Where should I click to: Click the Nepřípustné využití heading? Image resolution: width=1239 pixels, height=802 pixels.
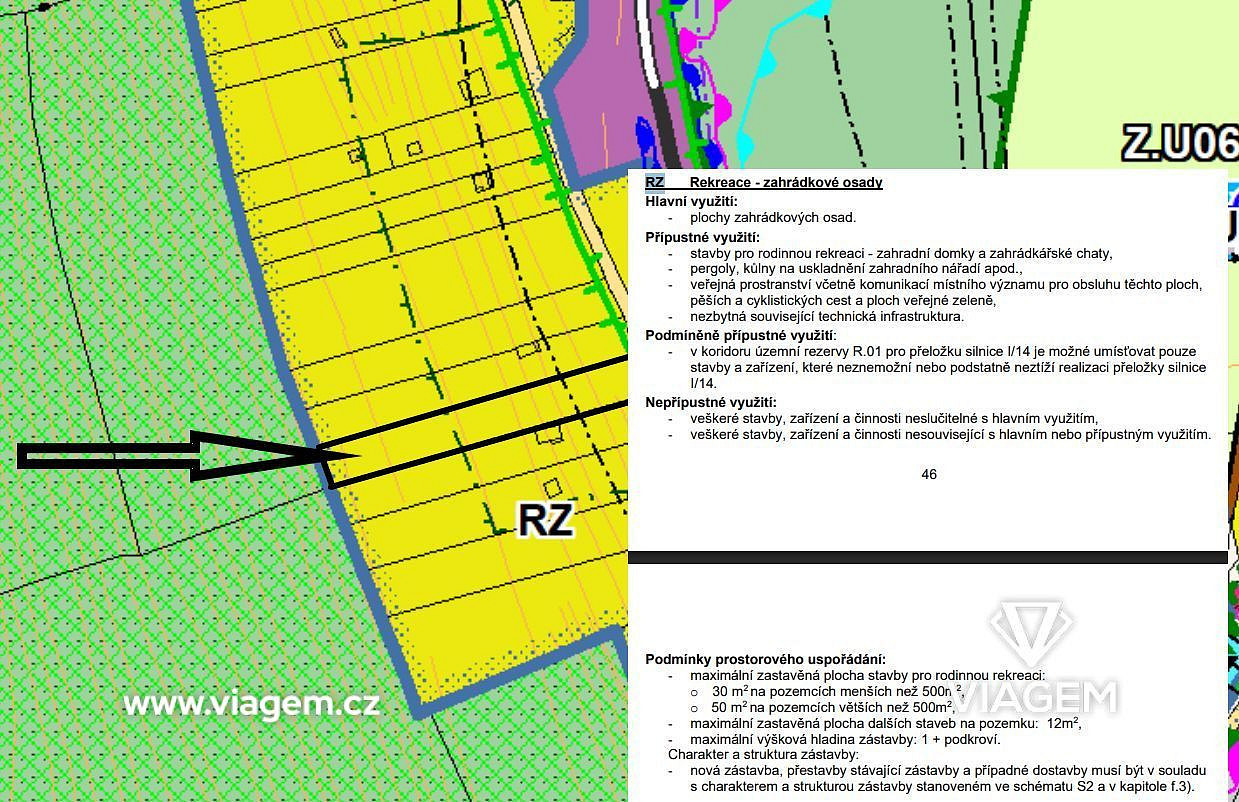coord(711,402)
